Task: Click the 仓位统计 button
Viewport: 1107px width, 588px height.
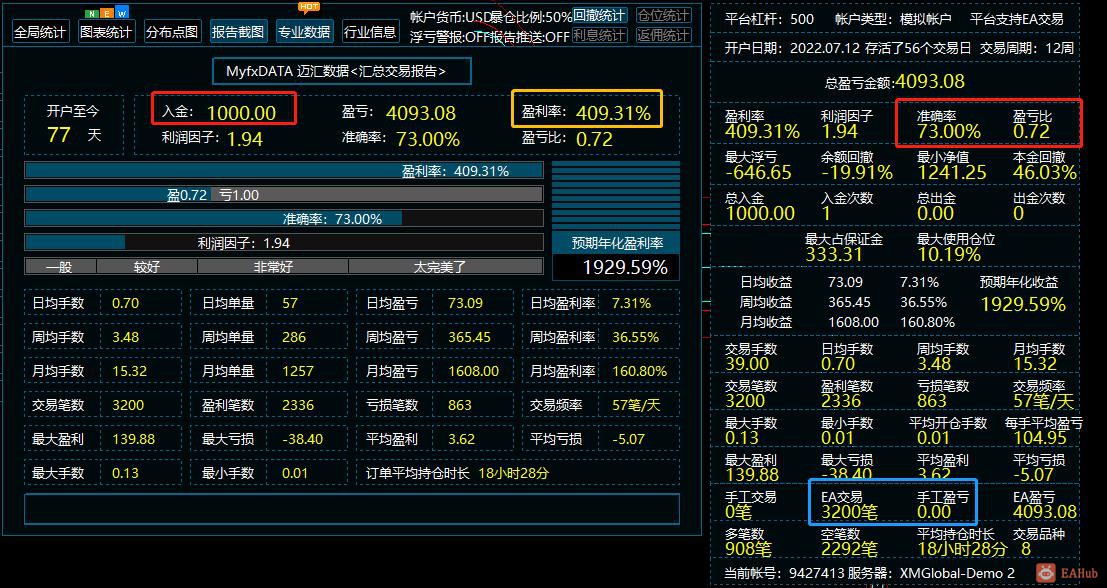Action: point(664,16)
